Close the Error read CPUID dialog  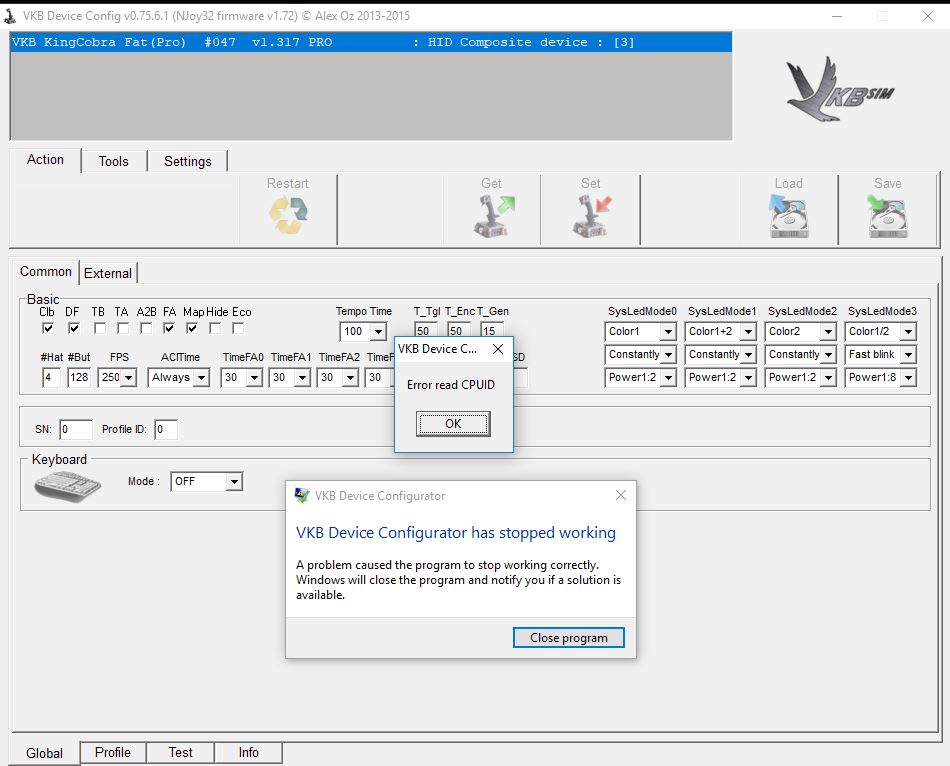pos(498,350)
